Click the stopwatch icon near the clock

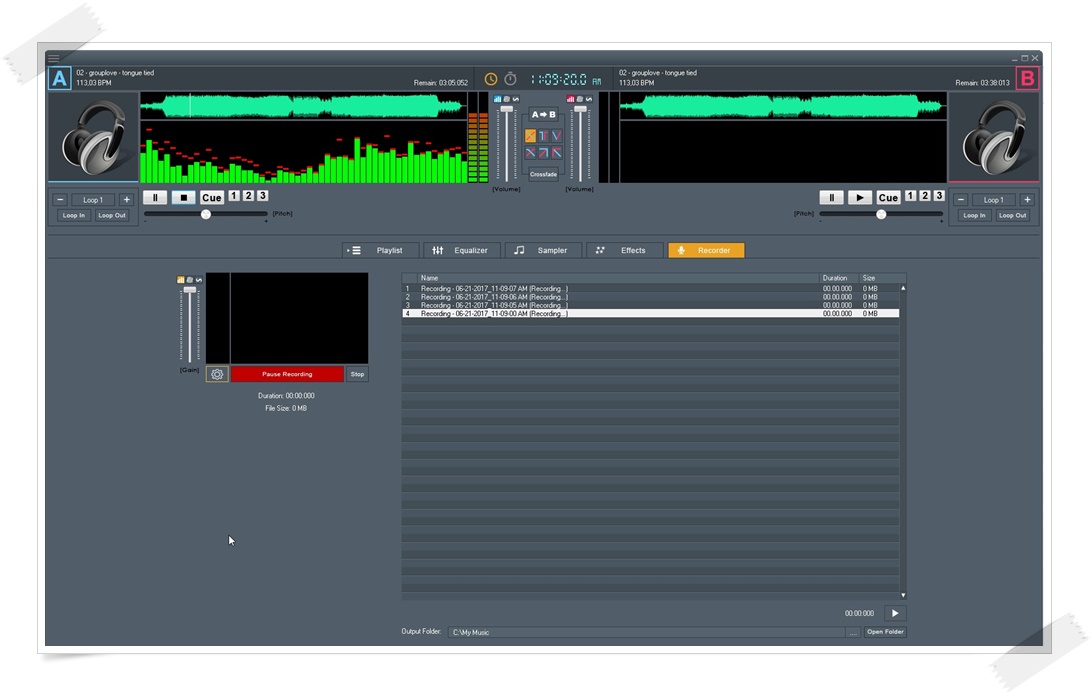click(510, 77)
